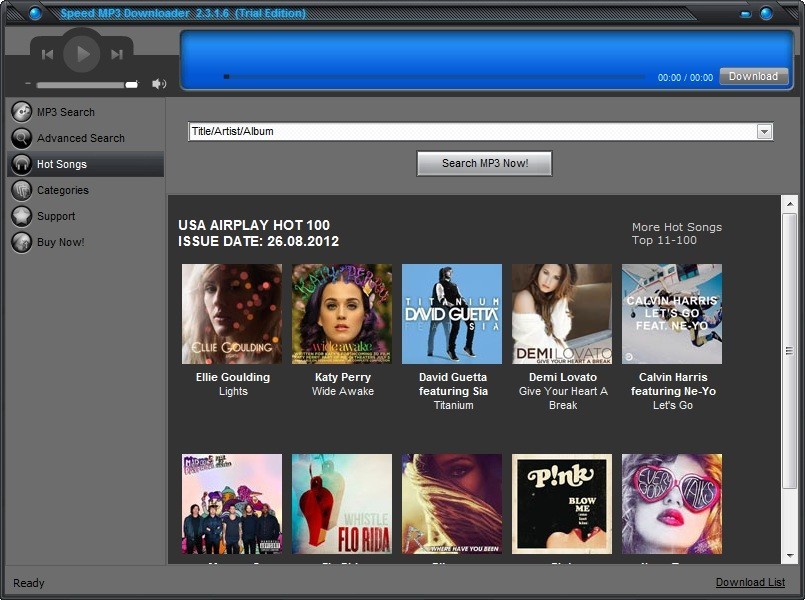Click the Download button
The width and height of the screenshot is (805, 600).
pos(753,75)
